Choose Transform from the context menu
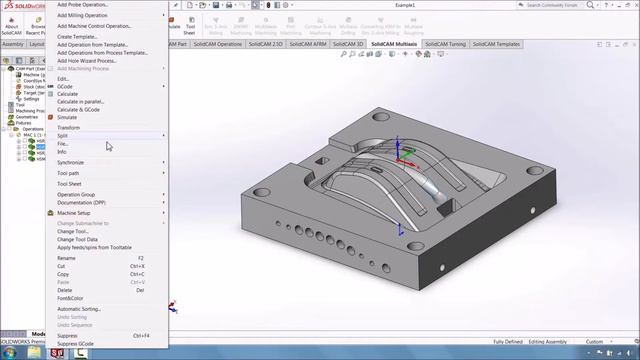 [x=68, y=128]
